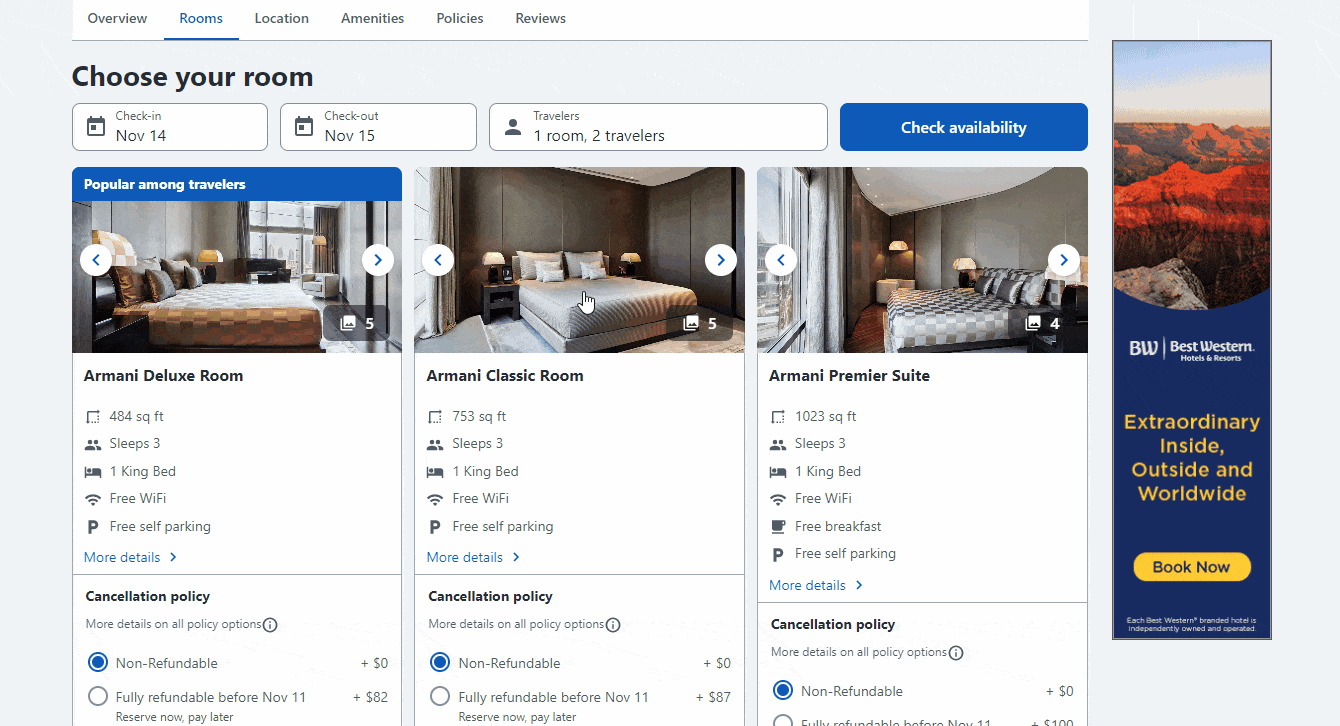This screenshot has width=1340, height=726.
Task: Open policy info icon in Premier Suite card
Action: 956,653
